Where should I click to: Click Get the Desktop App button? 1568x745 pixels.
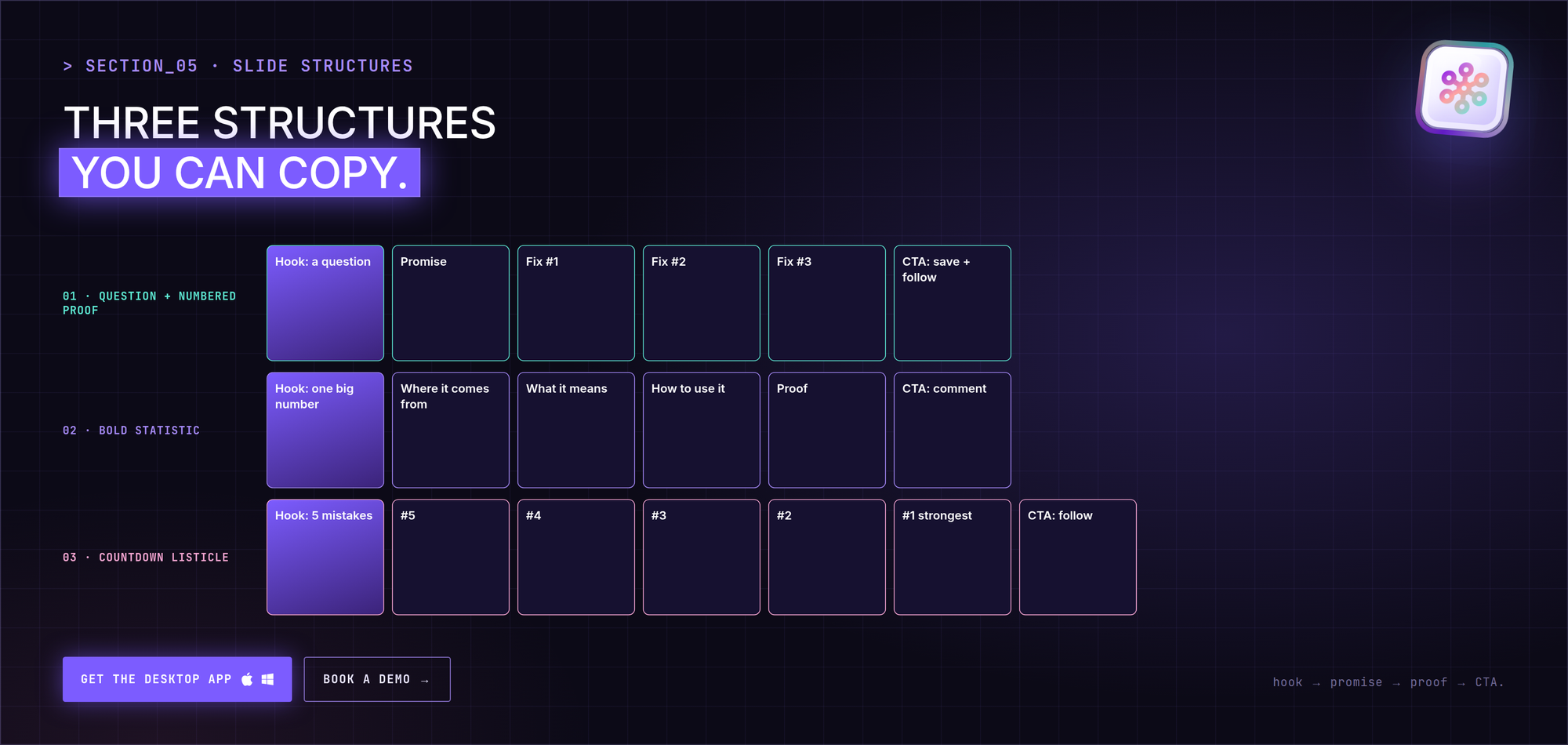(177, 679)
